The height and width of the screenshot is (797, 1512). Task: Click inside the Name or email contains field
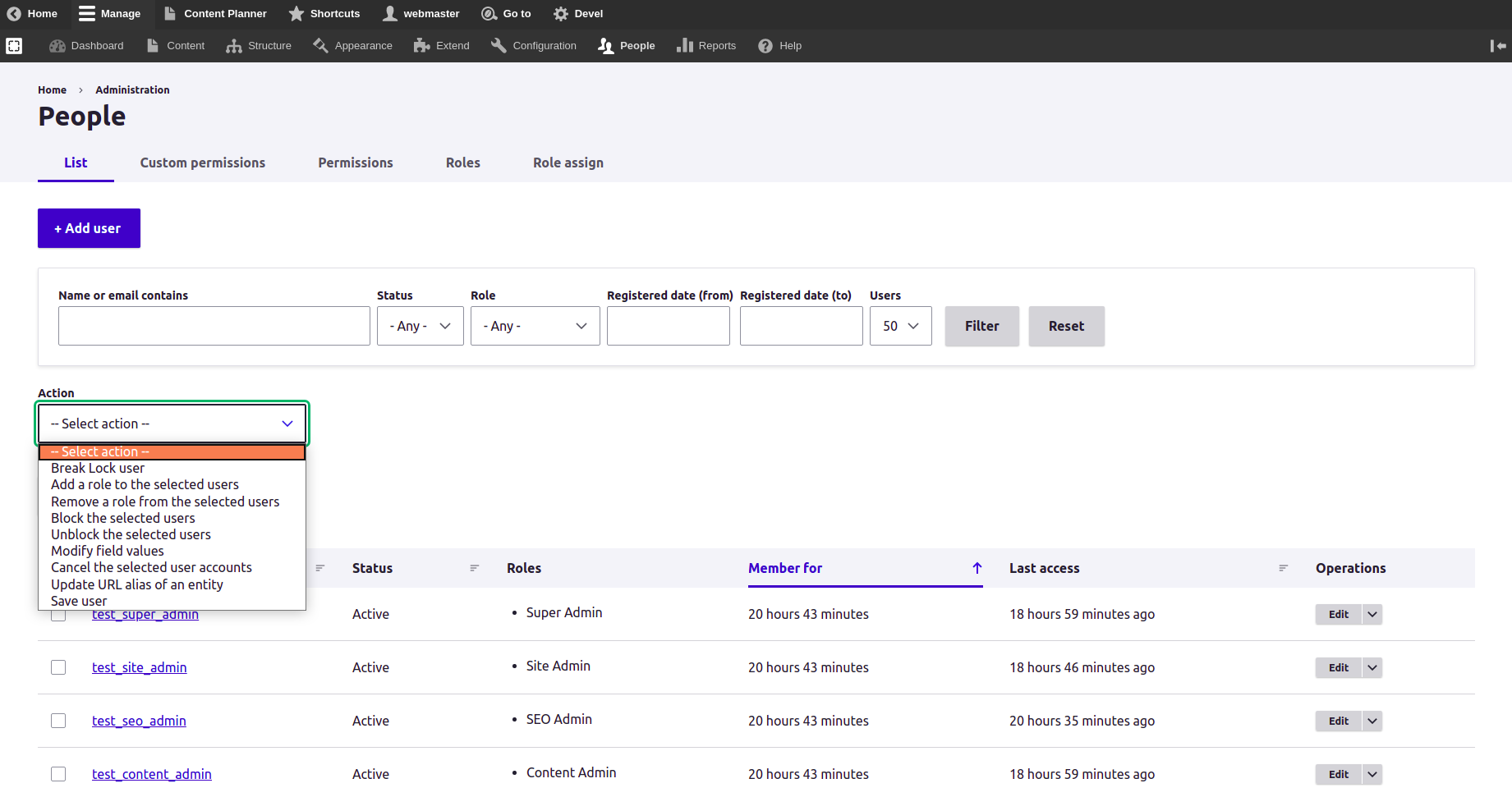click(x=214, y=326)
